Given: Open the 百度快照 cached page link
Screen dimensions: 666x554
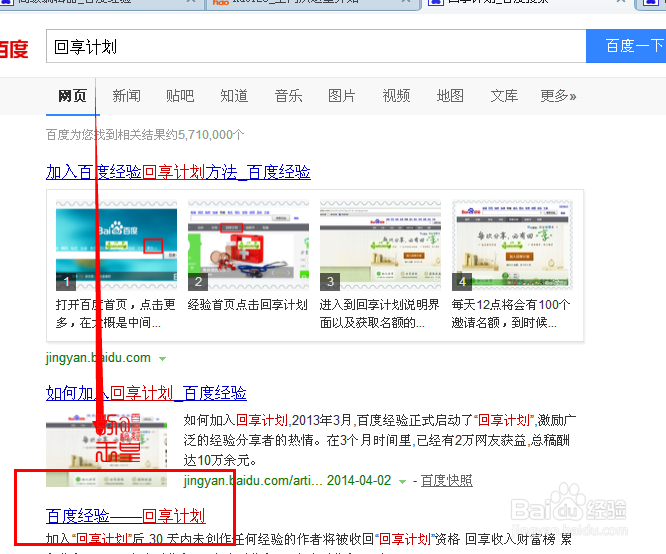Looking at the screenshot, I should pos(446,481).
